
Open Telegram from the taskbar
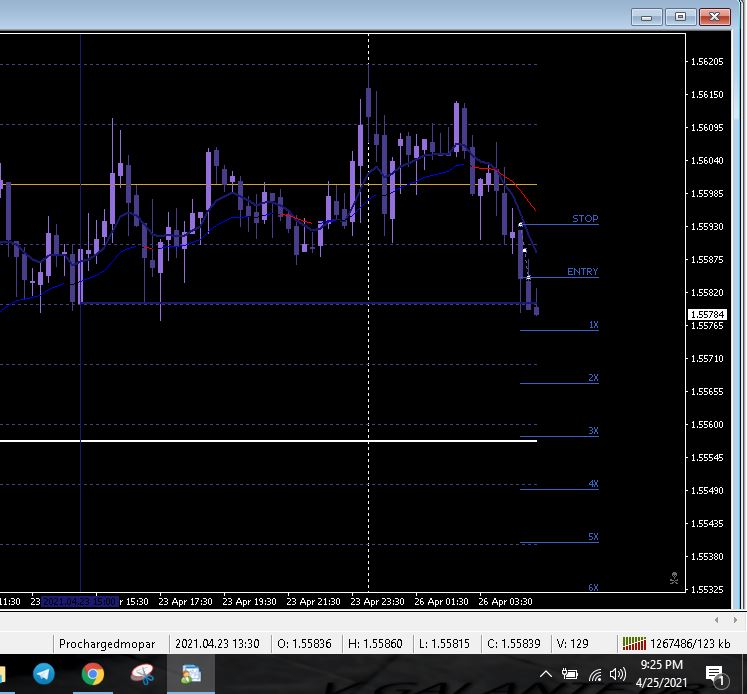point(44,674)
